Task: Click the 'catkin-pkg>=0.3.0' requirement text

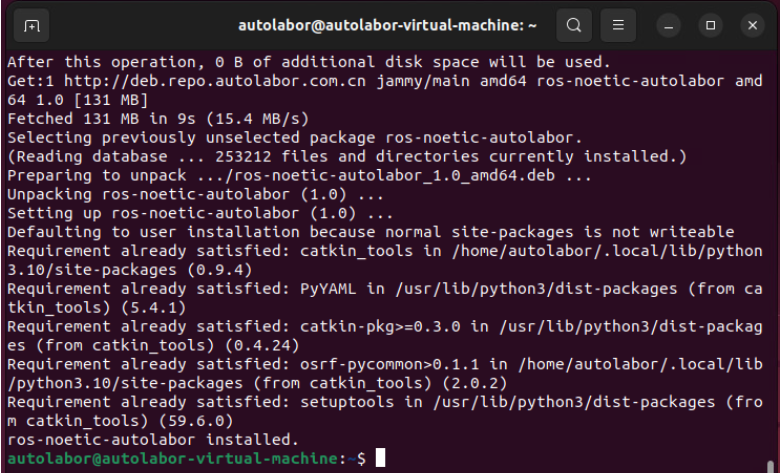Action: (380, 327)
